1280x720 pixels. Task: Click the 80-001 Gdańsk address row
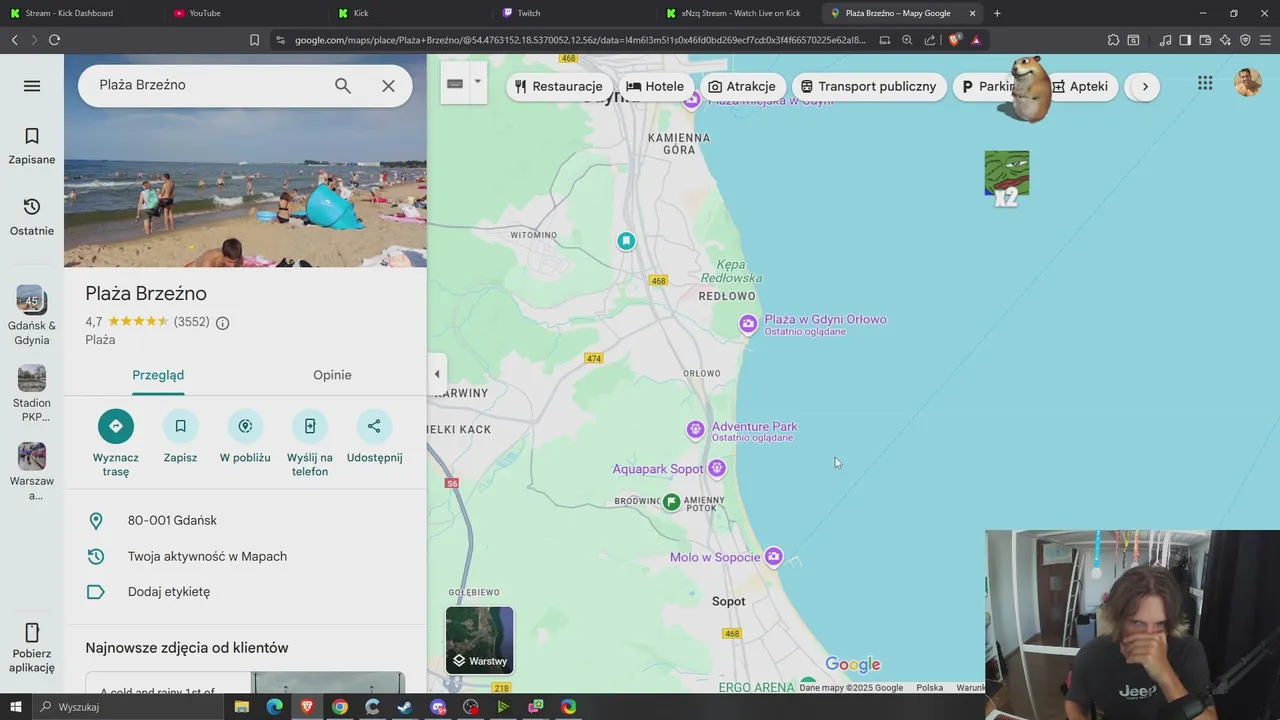point(245,520)
